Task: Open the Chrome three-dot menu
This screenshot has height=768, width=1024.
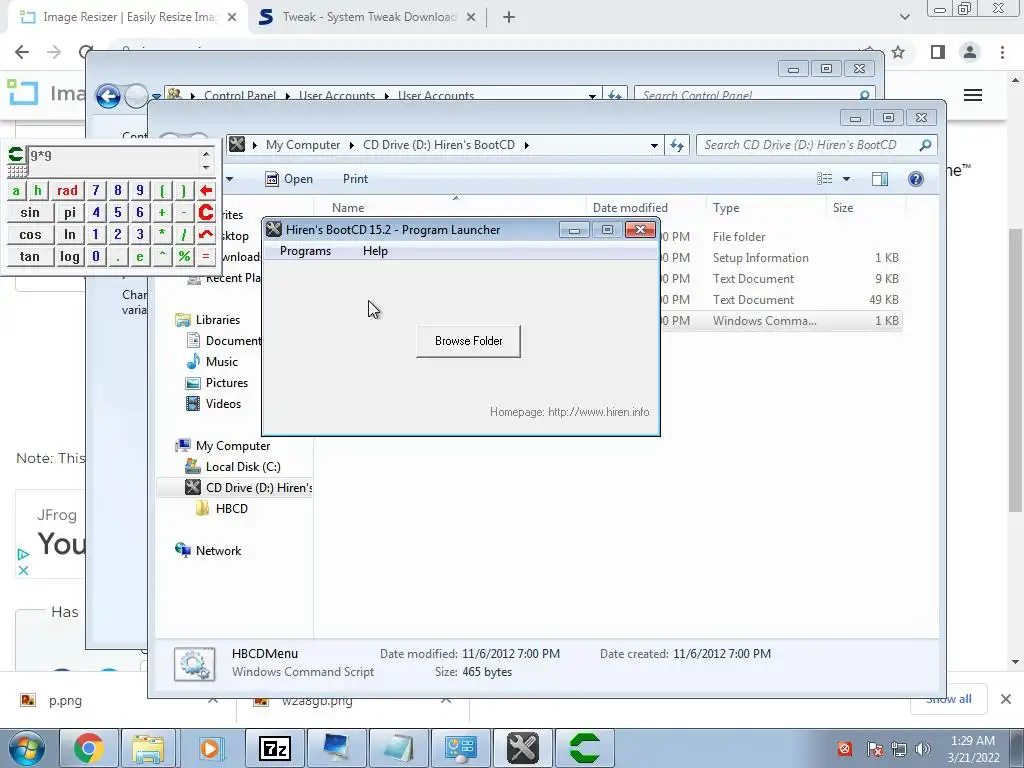Action: point(1002,52)
